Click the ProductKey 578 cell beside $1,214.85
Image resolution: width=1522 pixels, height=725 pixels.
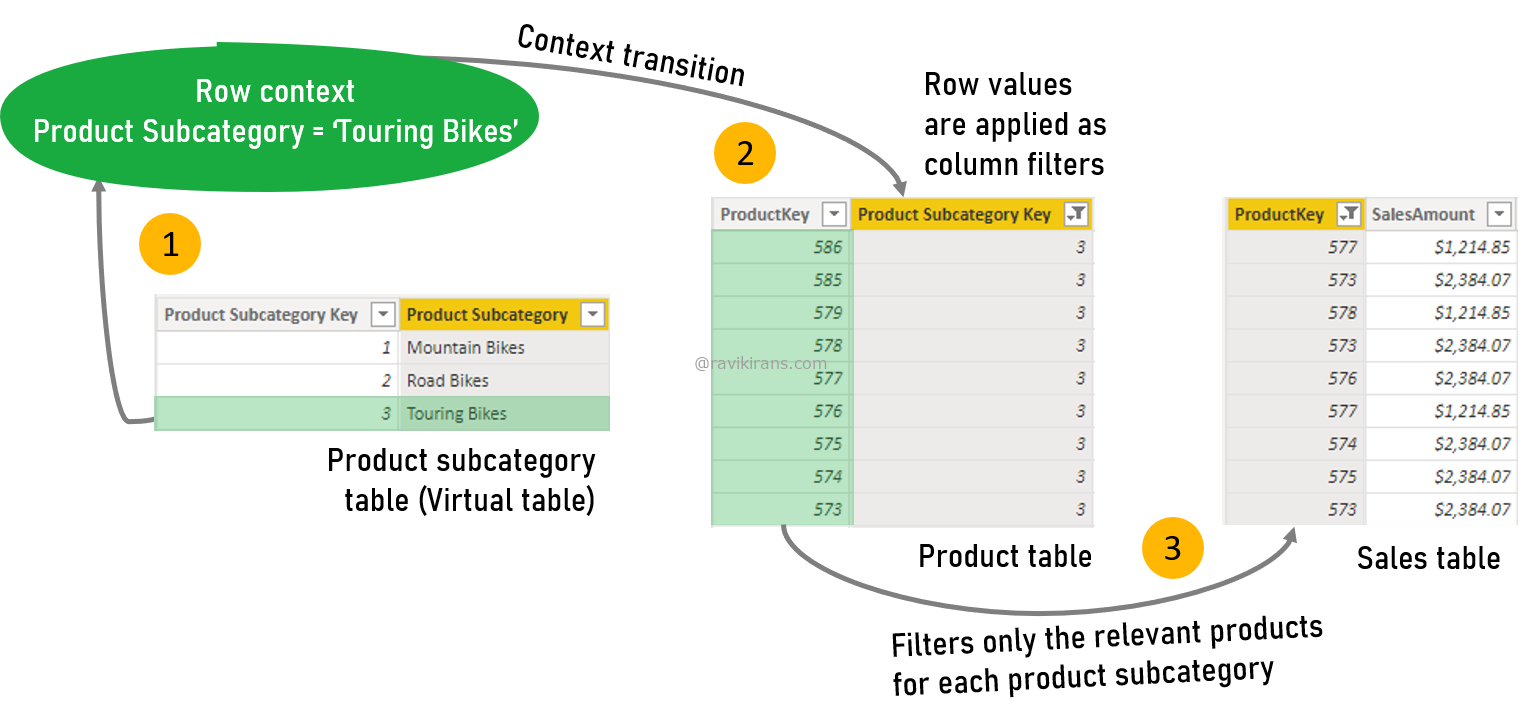point(1296,313)
